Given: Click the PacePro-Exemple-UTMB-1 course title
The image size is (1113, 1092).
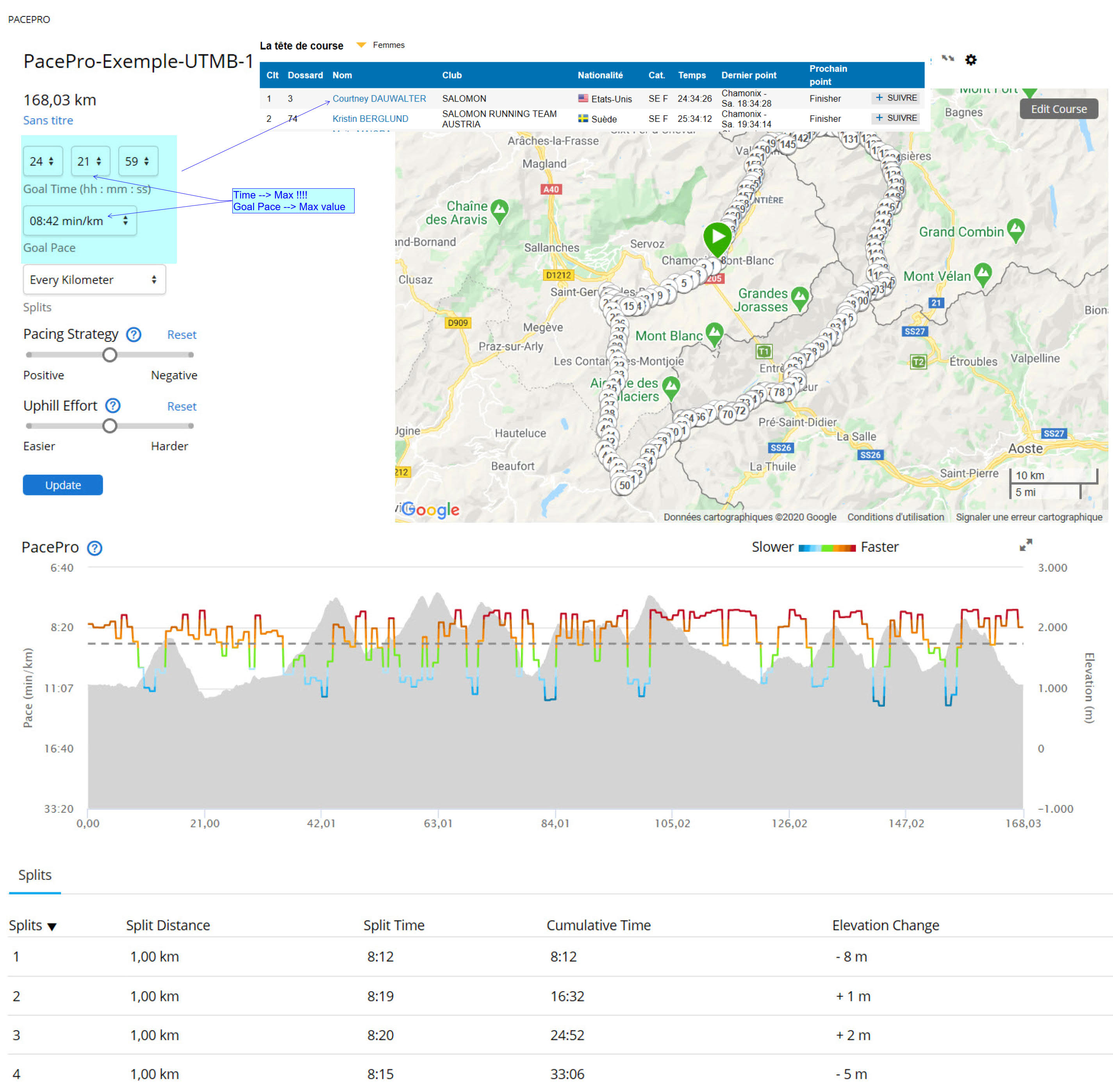Looking at the screenshot, I should (138, 61).
